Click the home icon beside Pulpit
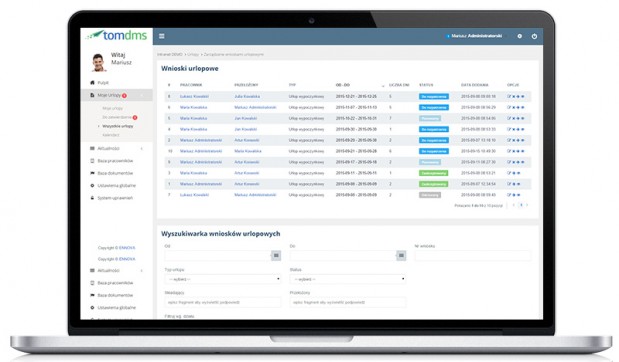Image resolution: width=619 pixels, height=362 pixels. [92, 83]
